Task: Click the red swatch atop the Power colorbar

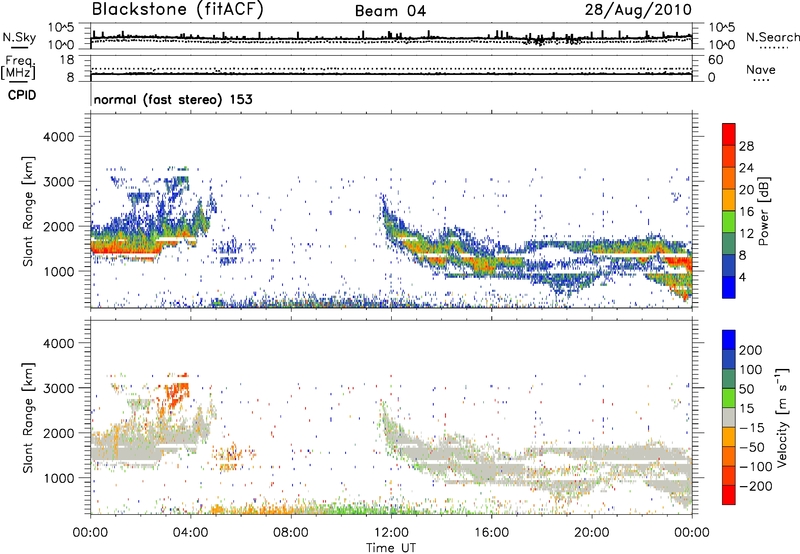Action: tap(729, 134)
